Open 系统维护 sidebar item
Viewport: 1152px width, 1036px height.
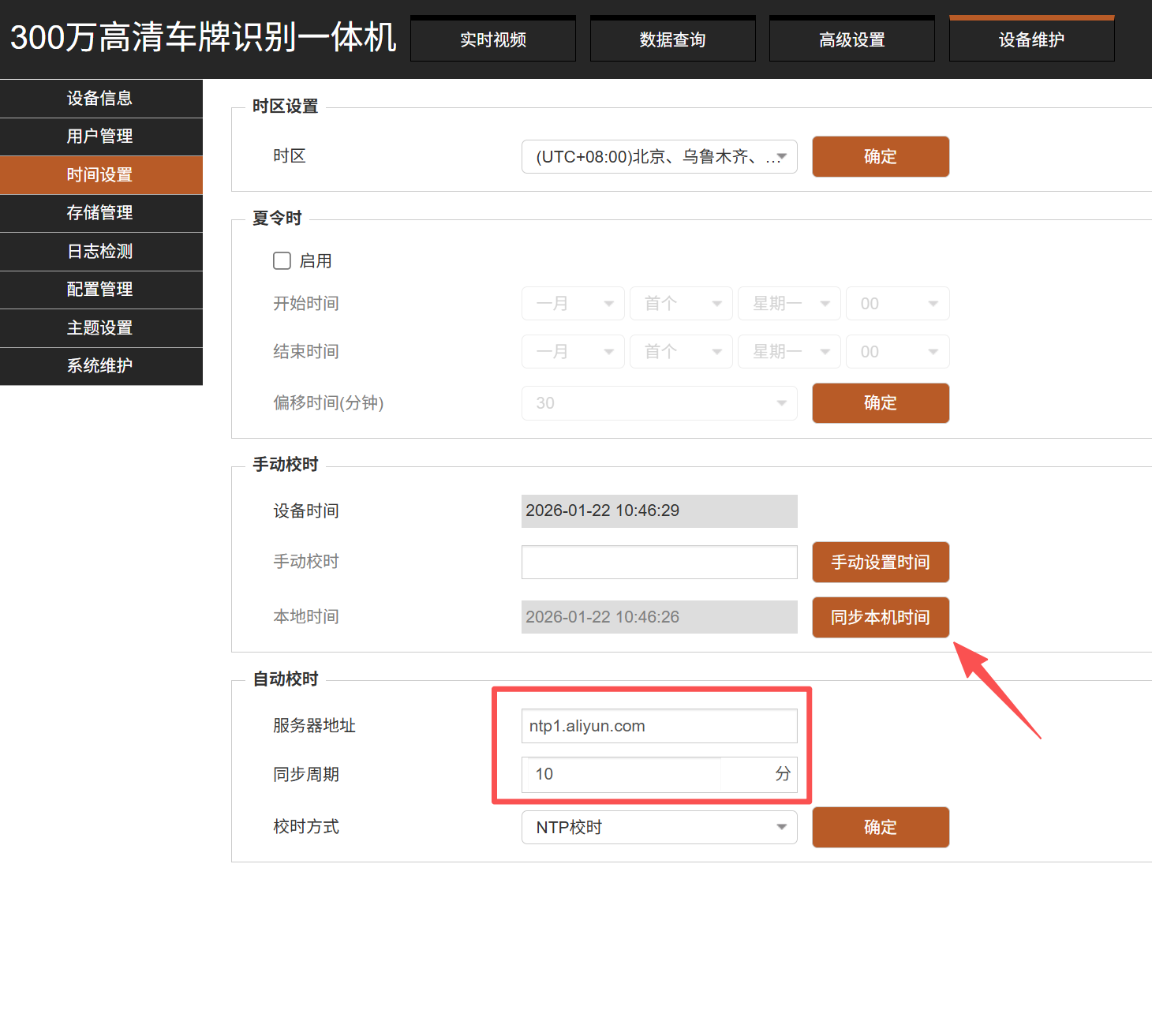pos(100,366)
